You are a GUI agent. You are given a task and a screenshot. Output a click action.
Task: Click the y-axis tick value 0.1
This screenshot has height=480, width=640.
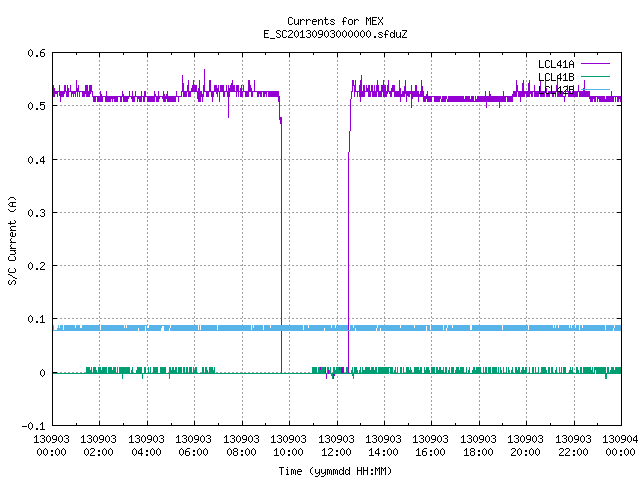36,319
